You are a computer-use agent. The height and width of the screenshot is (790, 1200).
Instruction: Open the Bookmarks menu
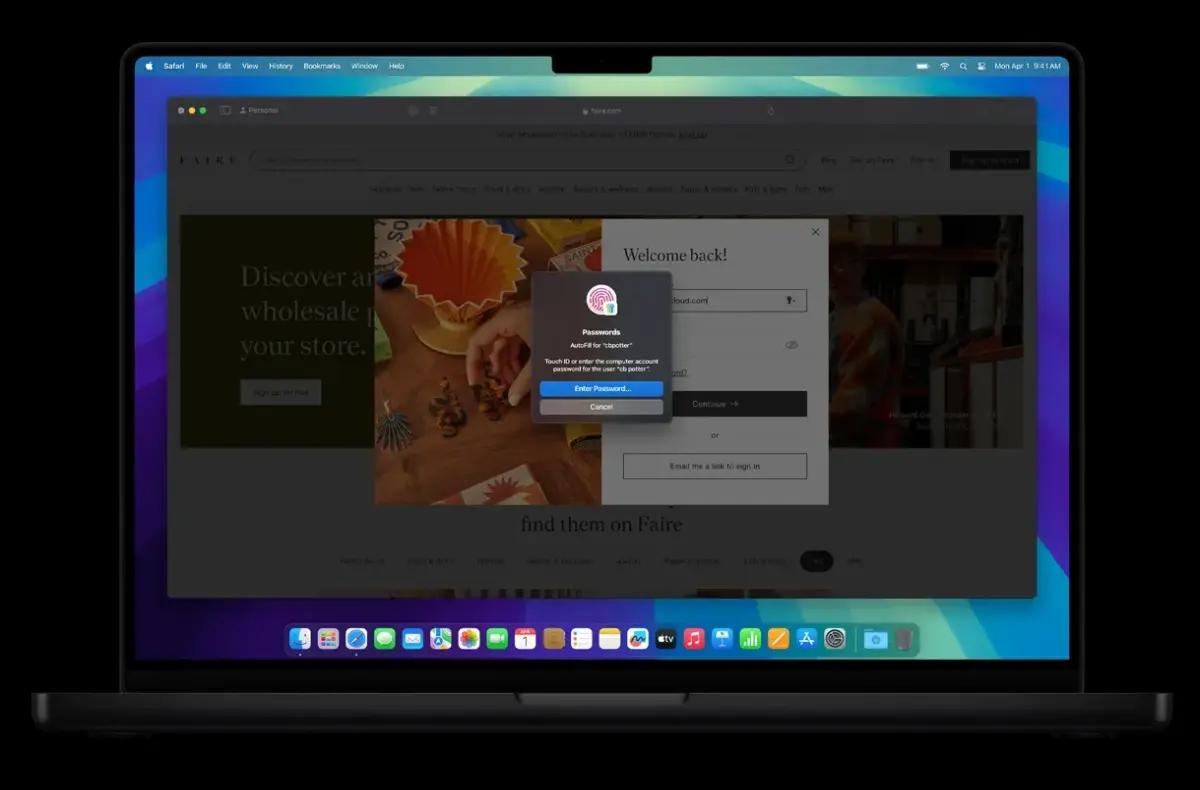(322, 66)
